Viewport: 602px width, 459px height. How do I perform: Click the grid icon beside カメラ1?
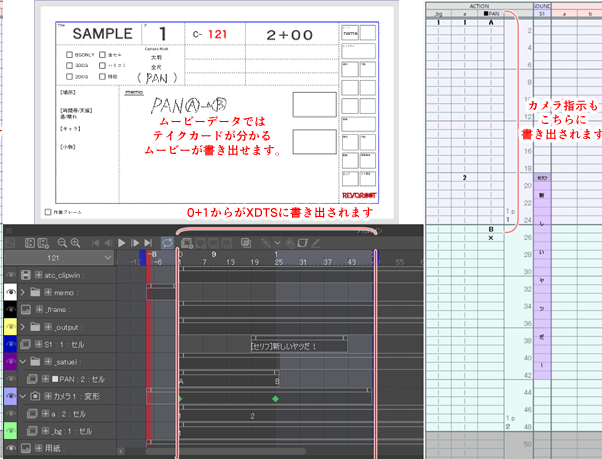click(x=48, y=396)
